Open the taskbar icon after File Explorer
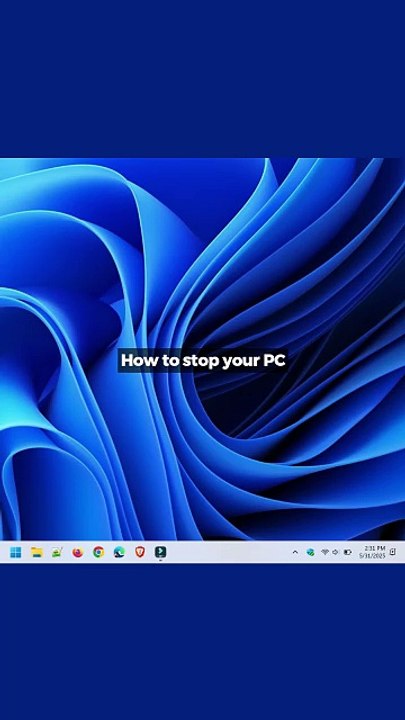405x720 pixels. [57, 552]
